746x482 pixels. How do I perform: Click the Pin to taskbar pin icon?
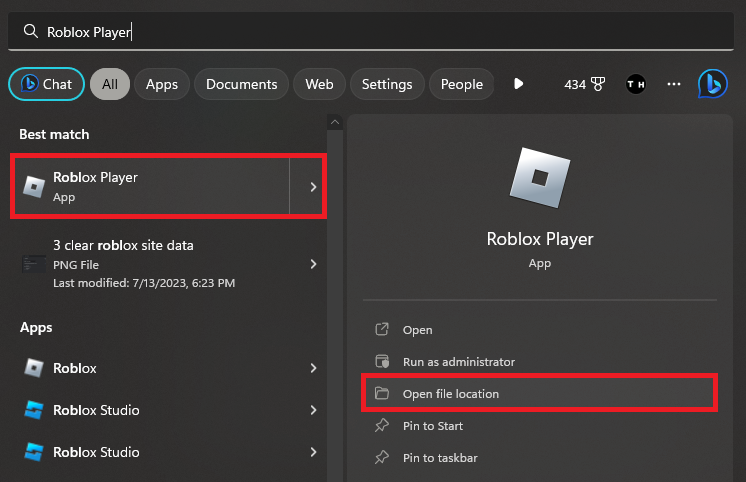[382, 457]
